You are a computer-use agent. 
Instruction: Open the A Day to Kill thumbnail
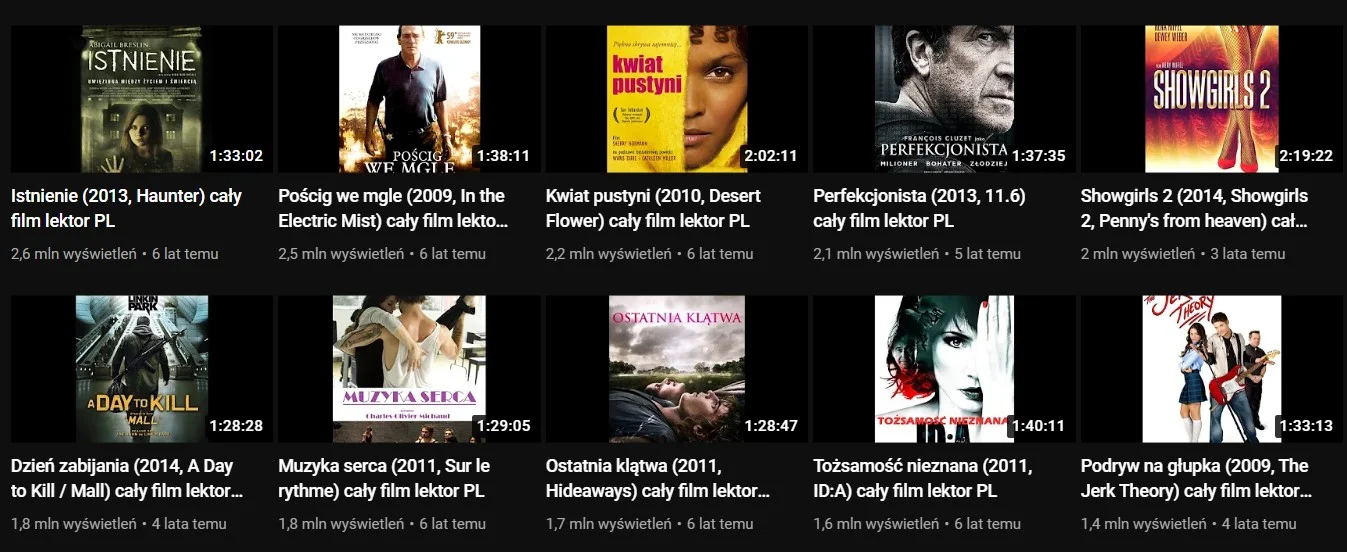click(x=141, y=369)
